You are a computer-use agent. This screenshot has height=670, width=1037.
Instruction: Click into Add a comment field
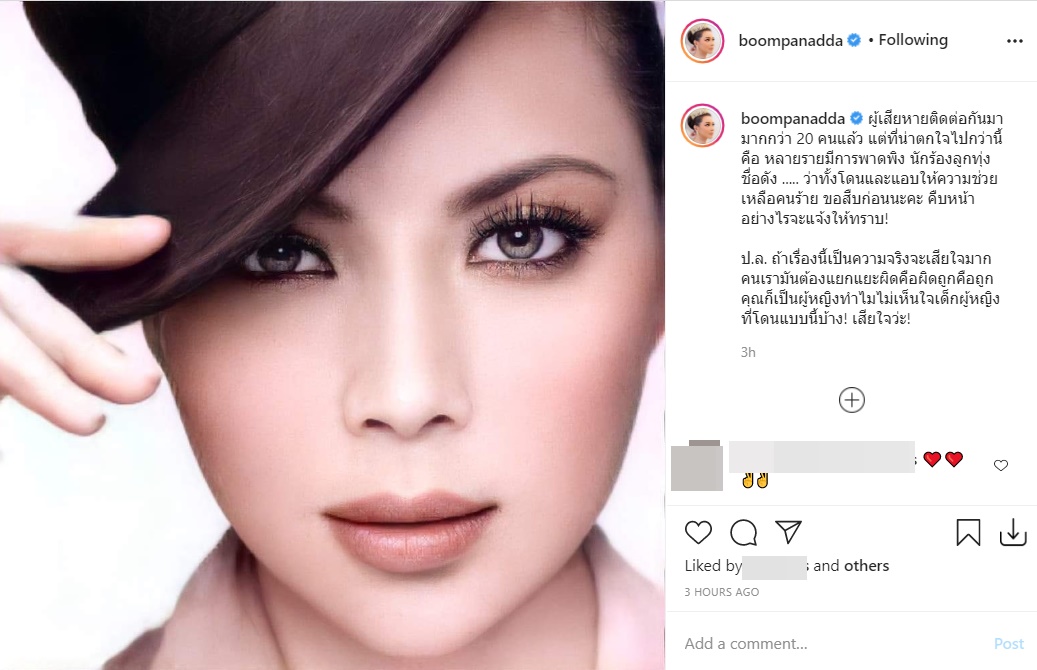833,644
